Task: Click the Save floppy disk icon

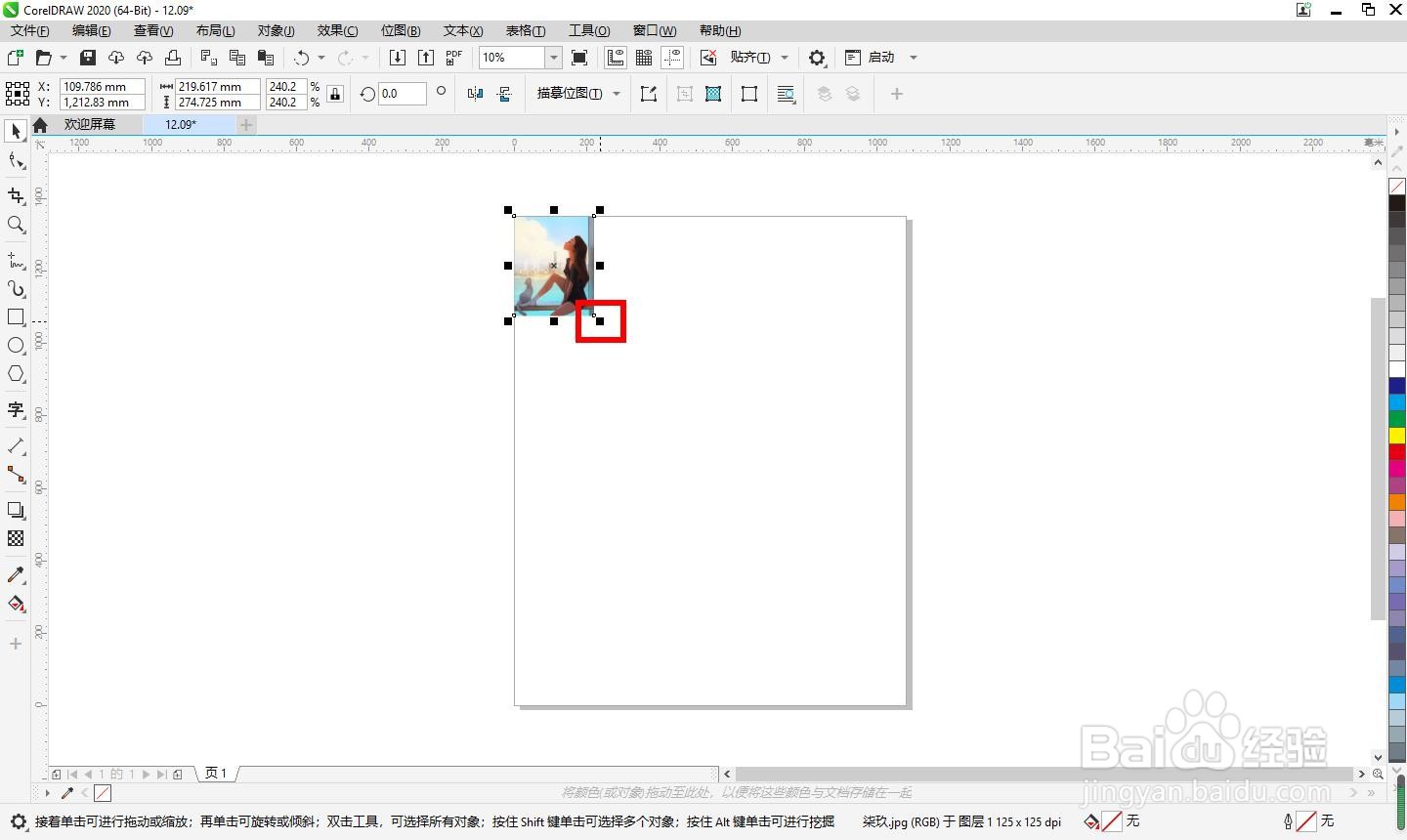Action: 88,58
